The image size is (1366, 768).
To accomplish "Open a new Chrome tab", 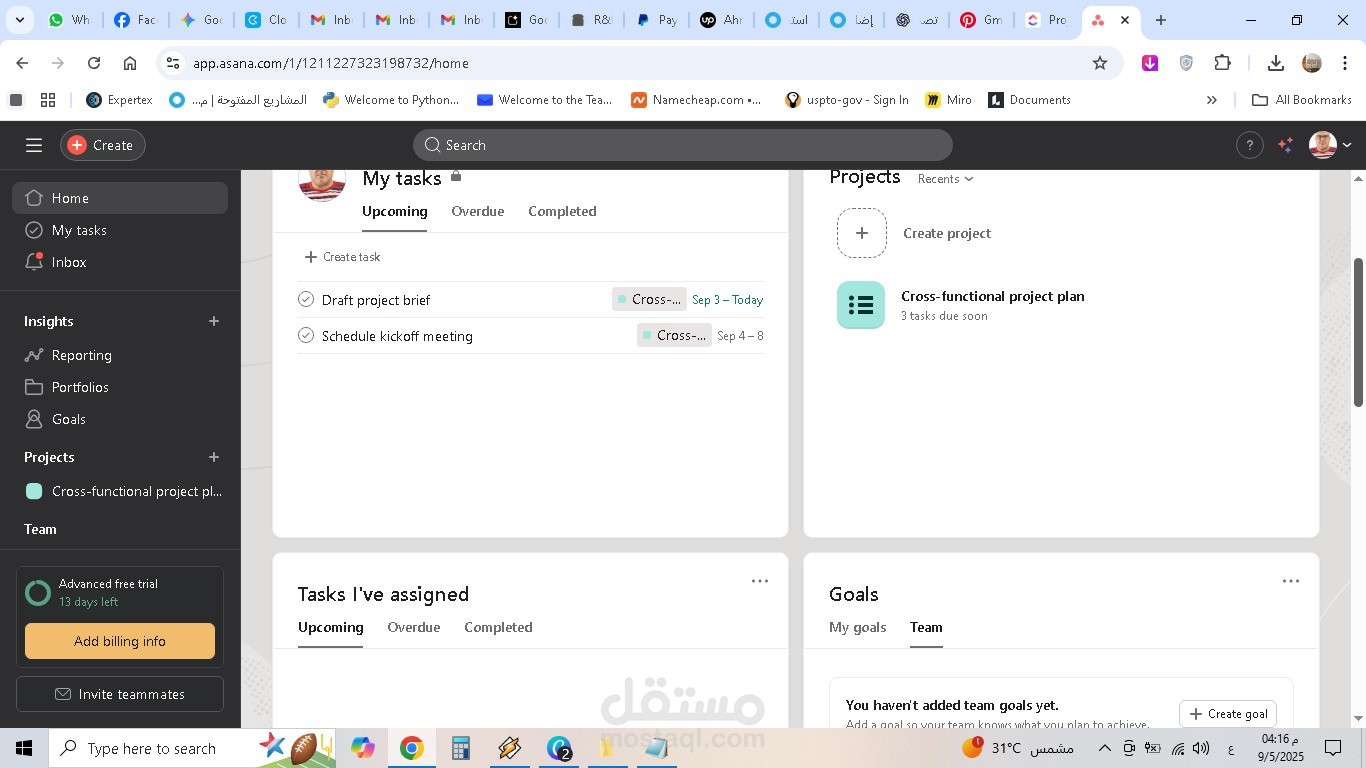I will [x=1160, y=20].
